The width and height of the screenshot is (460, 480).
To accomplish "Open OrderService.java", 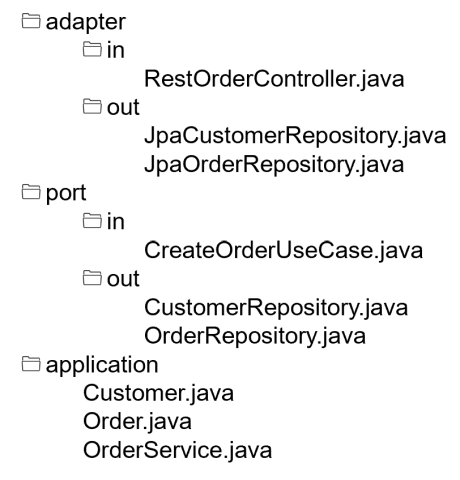I will point(177,450).
